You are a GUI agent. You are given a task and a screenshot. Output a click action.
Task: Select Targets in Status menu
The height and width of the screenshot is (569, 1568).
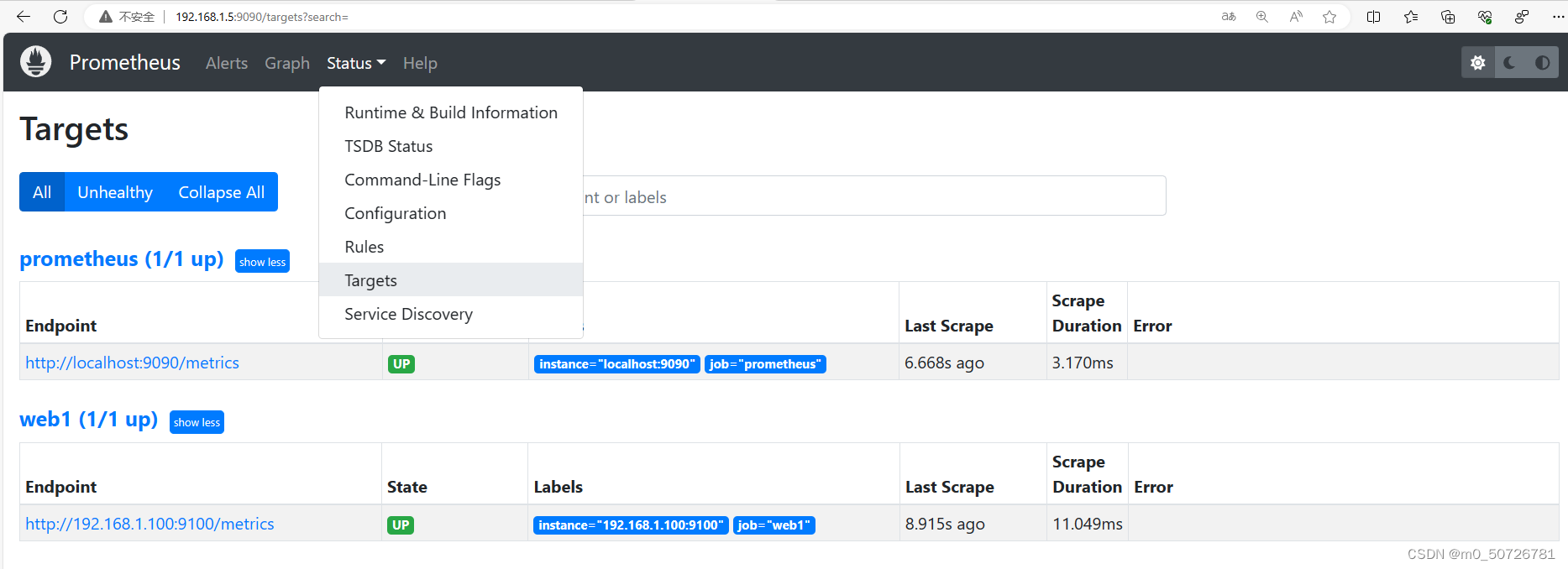[x=451, y=280]
